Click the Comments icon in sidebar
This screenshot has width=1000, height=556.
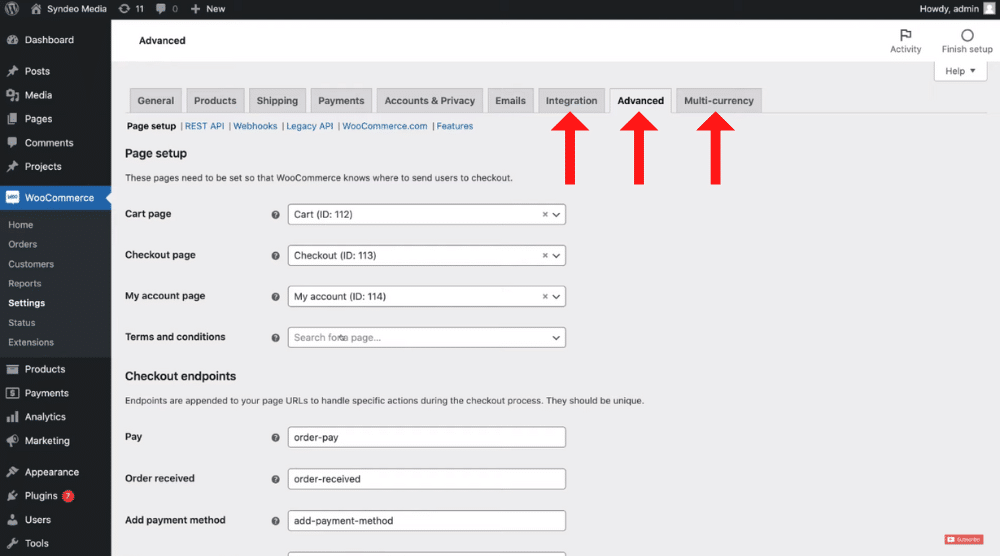tap(12, 143)
